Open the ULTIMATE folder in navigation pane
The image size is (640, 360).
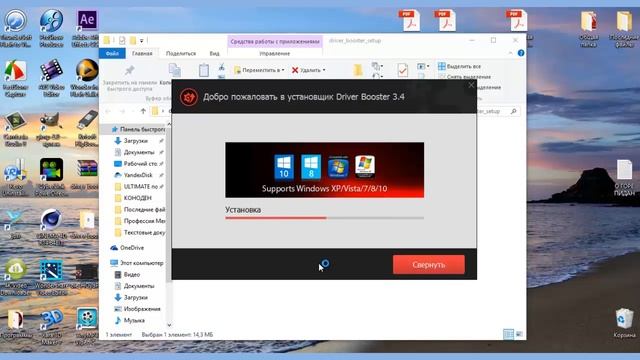coord(139,187)
